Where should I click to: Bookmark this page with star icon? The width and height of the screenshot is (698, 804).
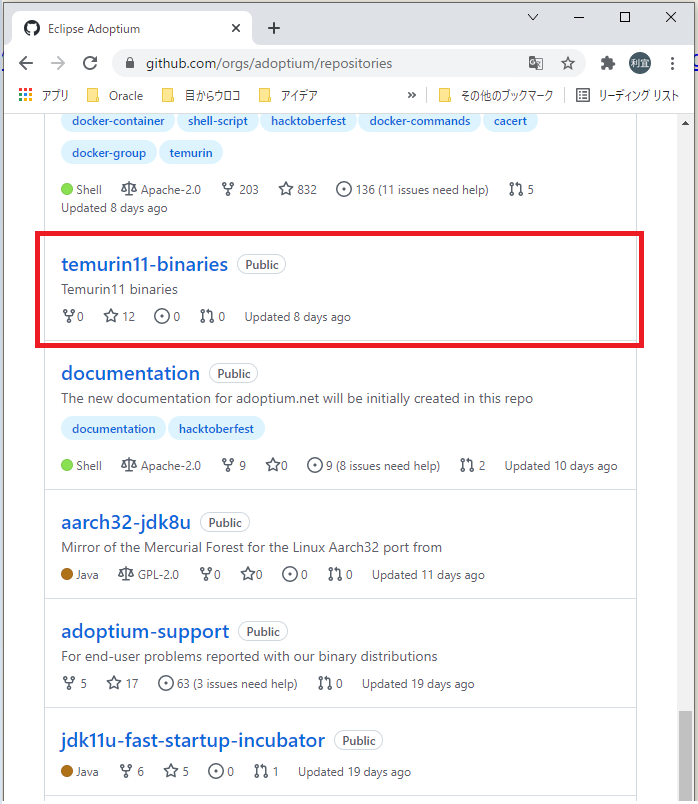tap(567, 63)
